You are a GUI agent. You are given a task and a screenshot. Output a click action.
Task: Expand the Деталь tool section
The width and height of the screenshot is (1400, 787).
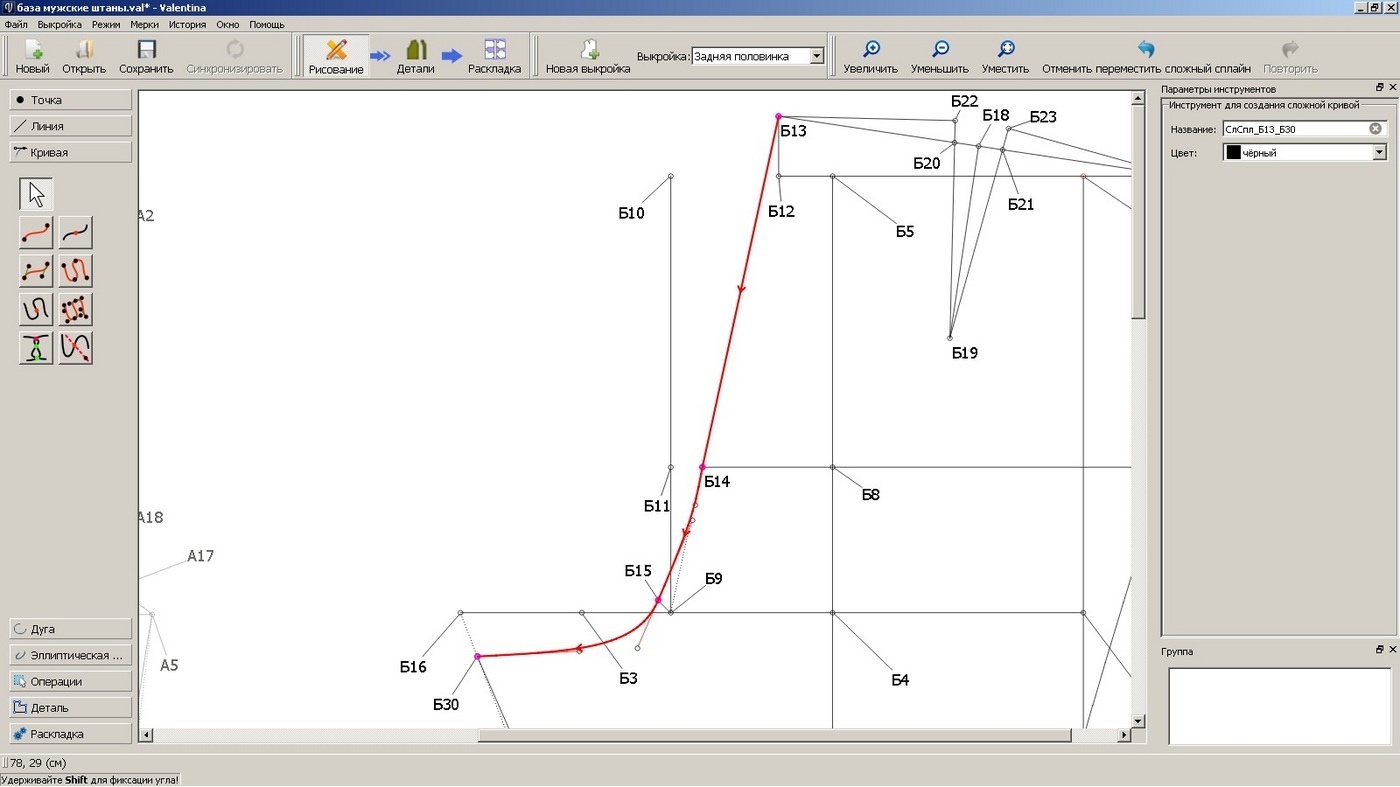(70, 707)
